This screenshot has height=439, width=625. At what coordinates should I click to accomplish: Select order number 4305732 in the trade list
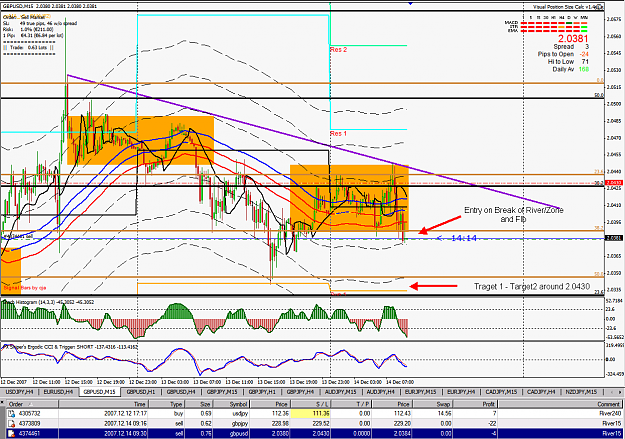30,413
